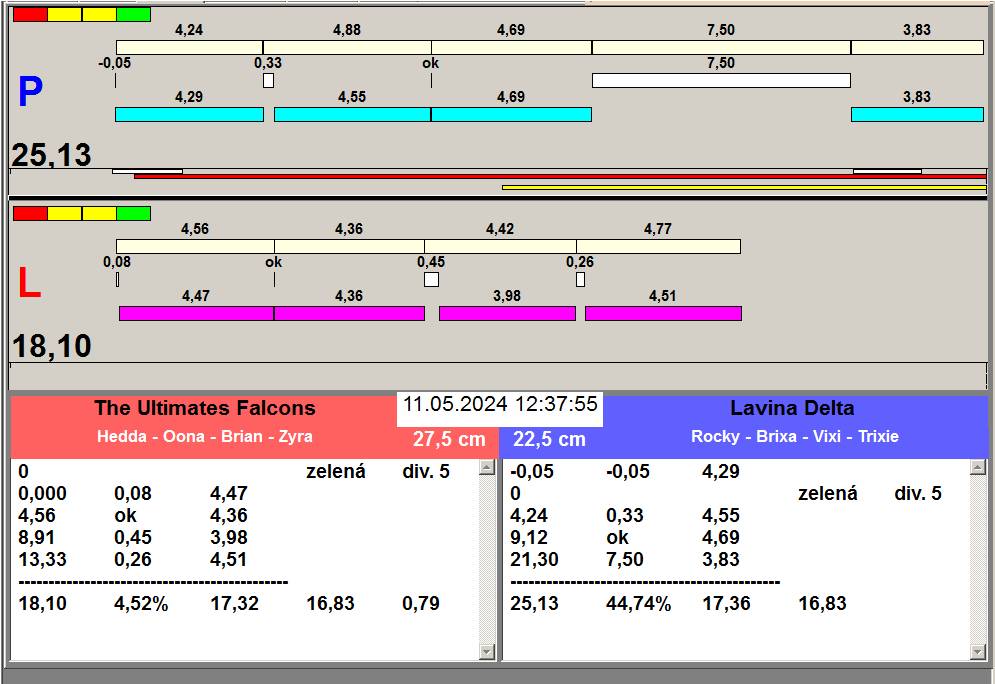Click the jump height 27,5 cm
The height and width of the screenshot is (684, 995).
tap(449, 439)
